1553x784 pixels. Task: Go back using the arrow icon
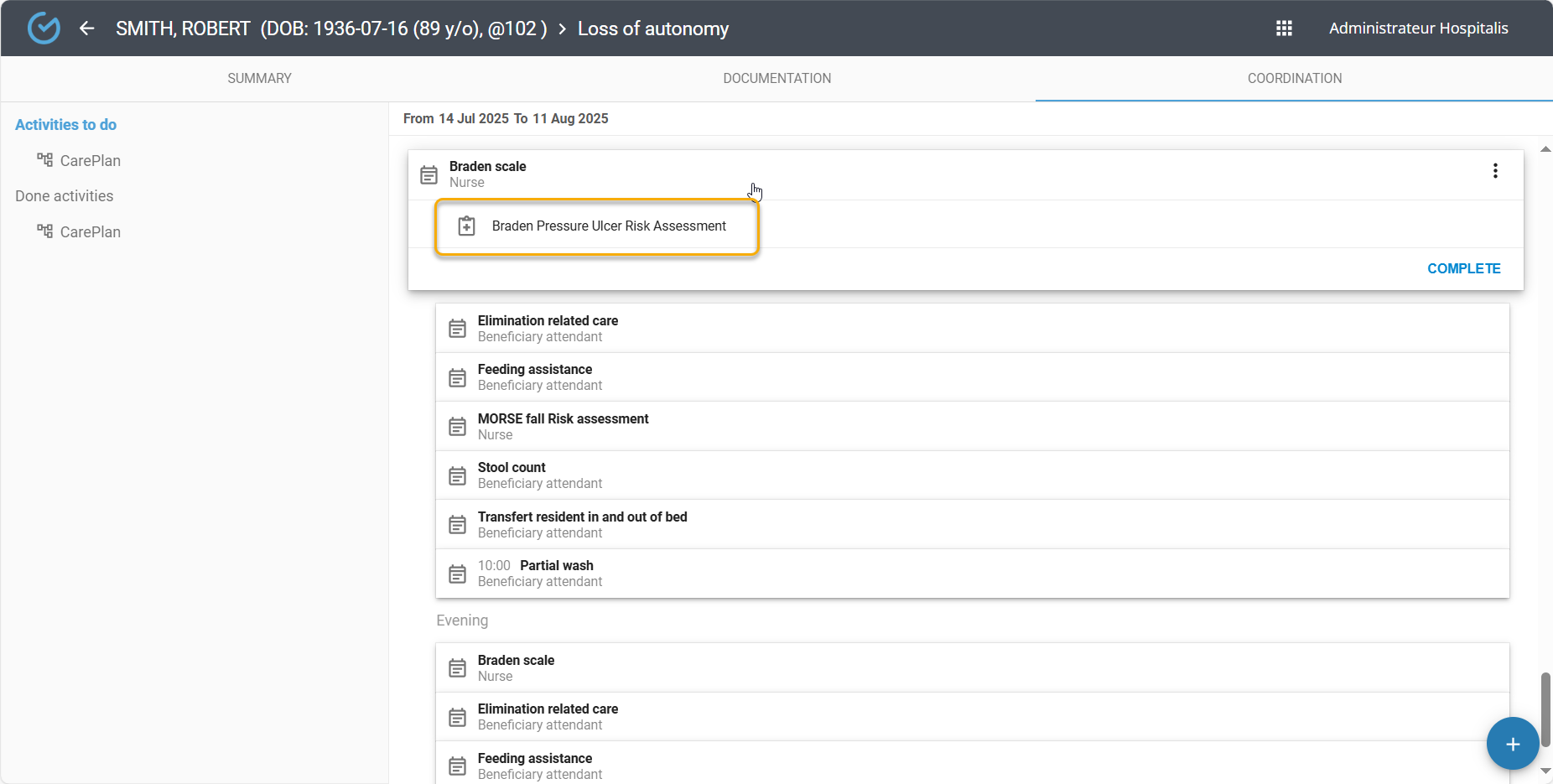click(86, 29)
